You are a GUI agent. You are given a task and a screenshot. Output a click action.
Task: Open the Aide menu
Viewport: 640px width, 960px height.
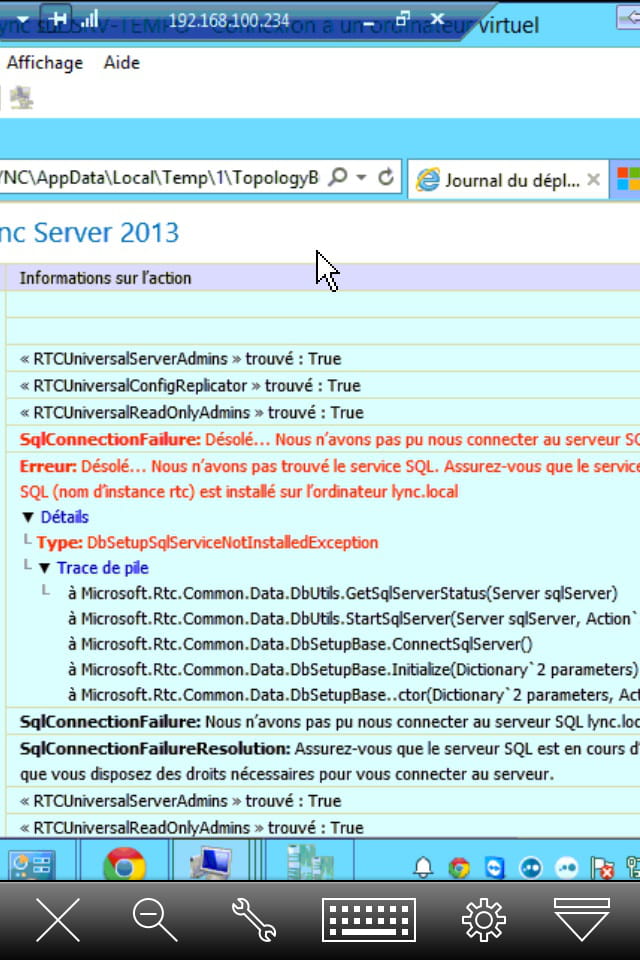point(121,62)
